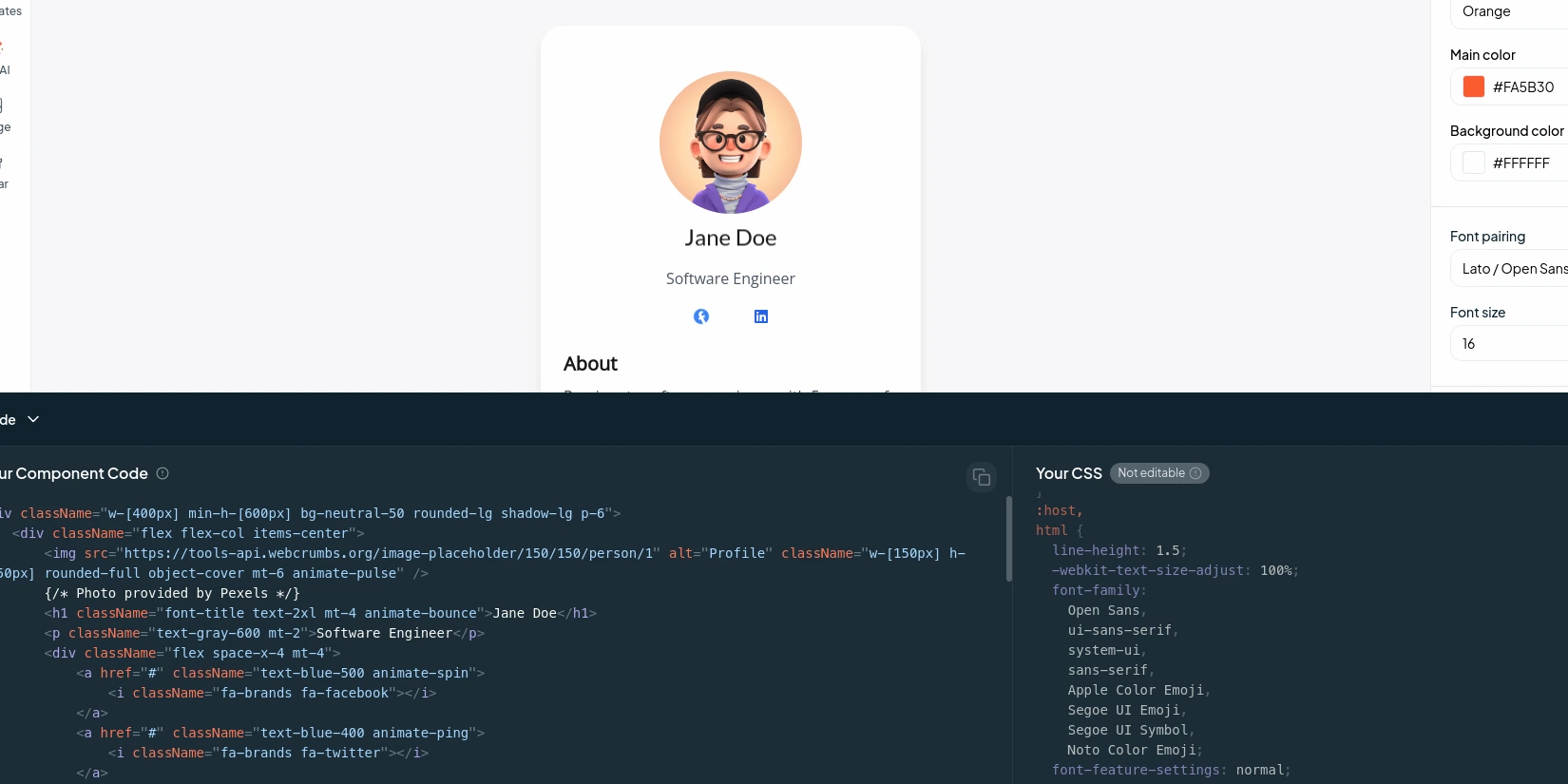Viewport: 1568px width, 784px height.
Task: Click the Not editable badge
Action: [x=1159, y=473]
